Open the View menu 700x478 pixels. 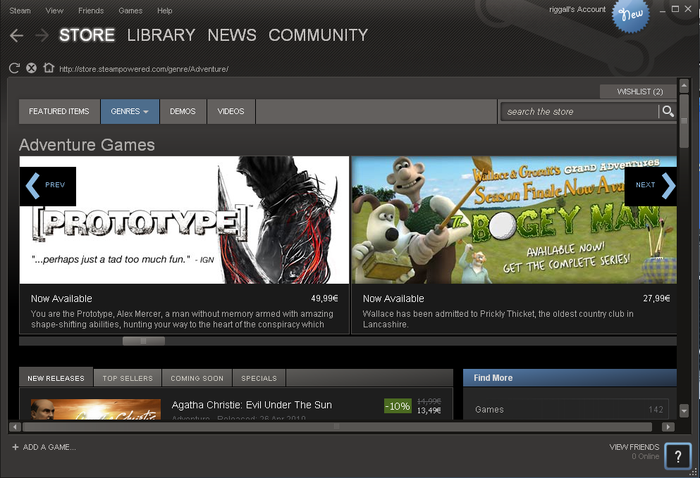pyautogui.click(x=54, y=11)
